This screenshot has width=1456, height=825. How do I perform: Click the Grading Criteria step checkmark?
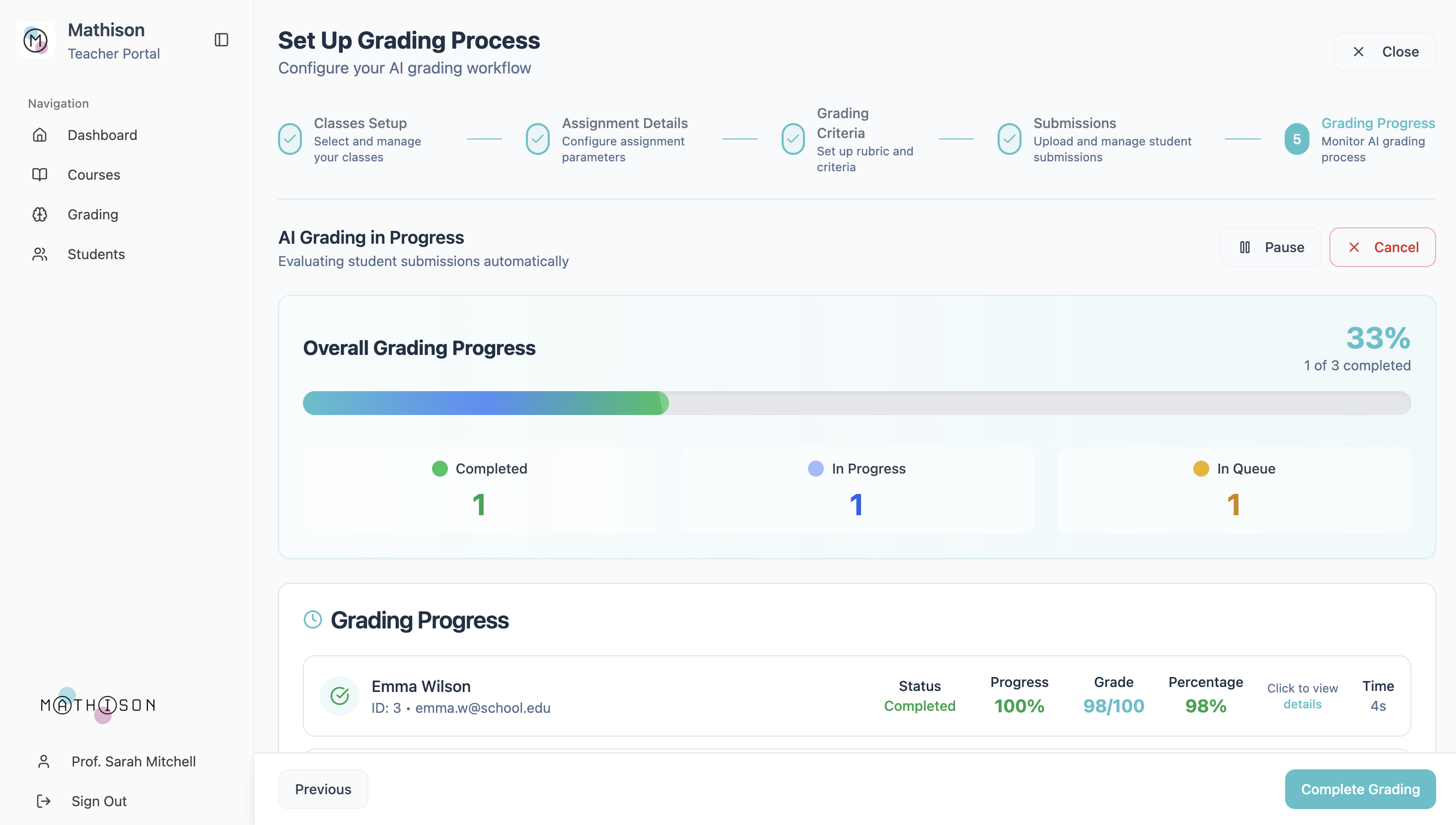(793, 139)
